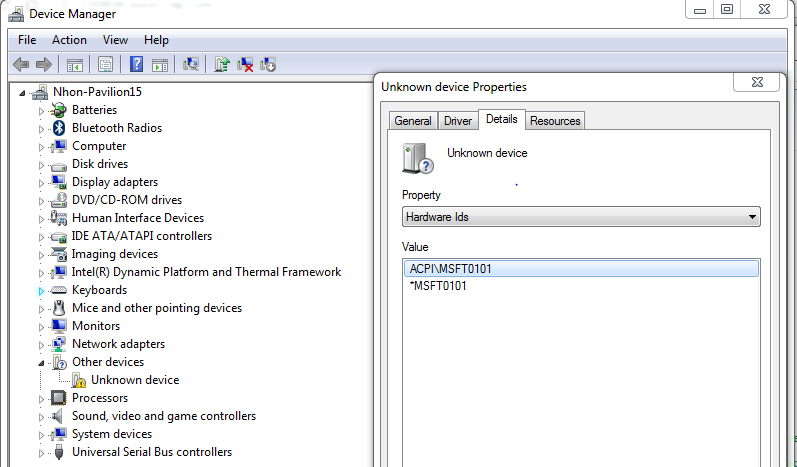Click Scan for hardware changes icon
Image resolution: width=797 pixels, height=467 pixels.
click(191, 64)
